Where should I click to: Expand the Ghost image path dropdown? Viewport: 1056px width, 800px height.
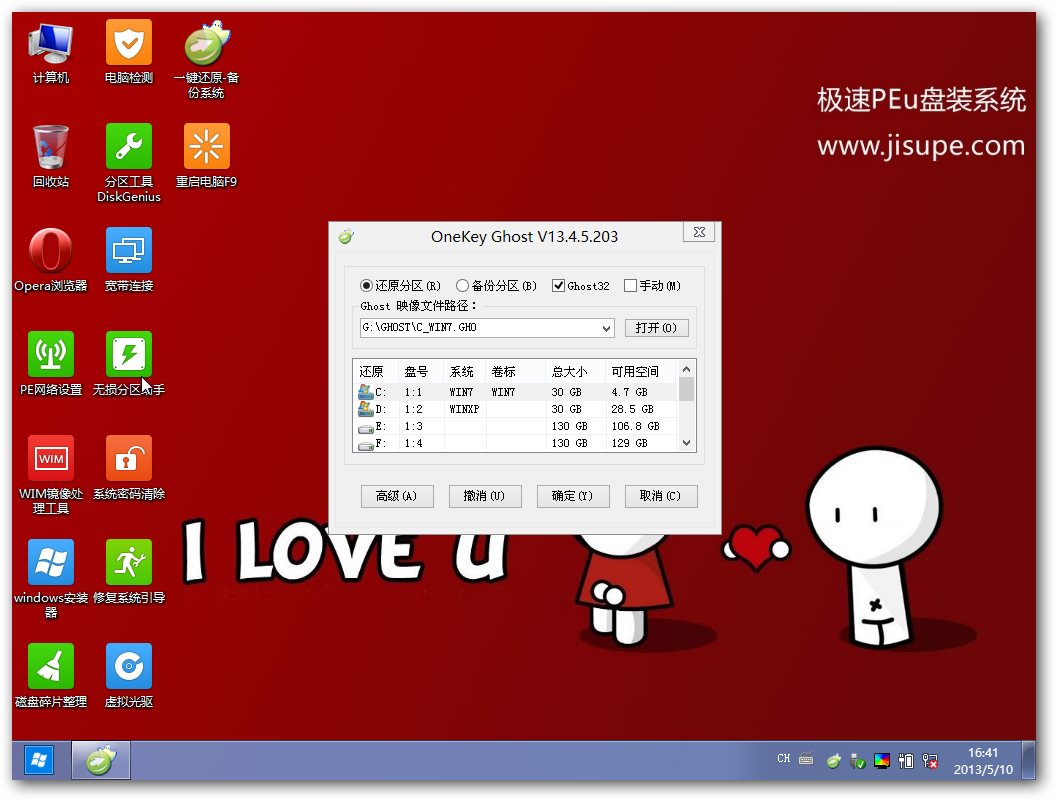pos(606,328)
